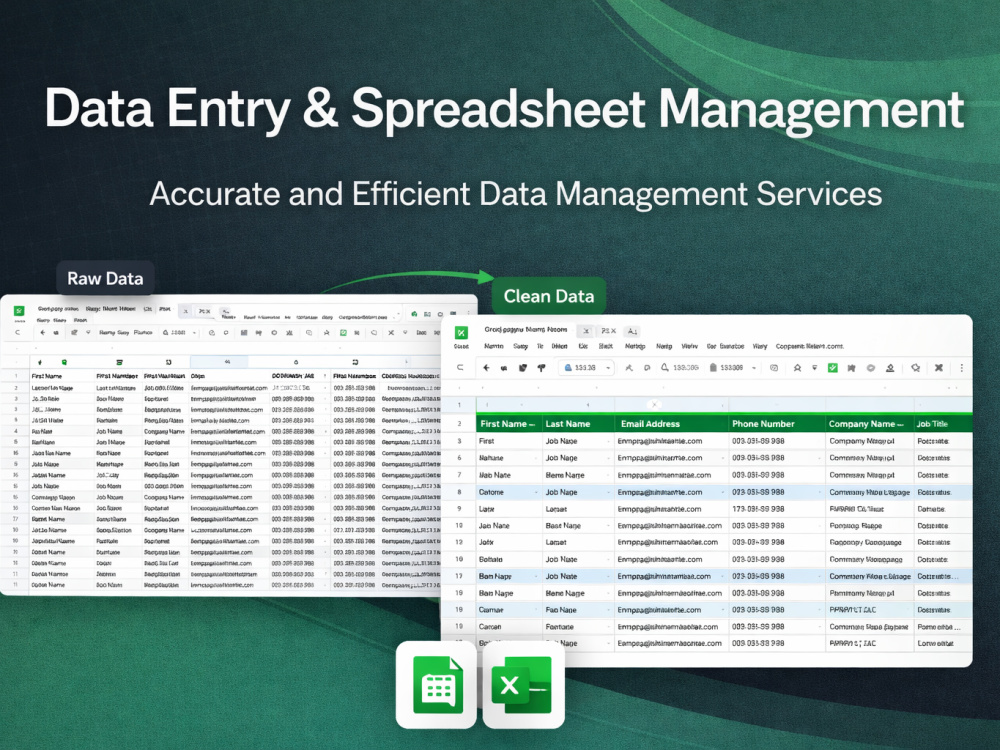This screenshot has width=1000, height=750.
Task: Click the bell icon beside 133.00G
Action: (665, 367)
